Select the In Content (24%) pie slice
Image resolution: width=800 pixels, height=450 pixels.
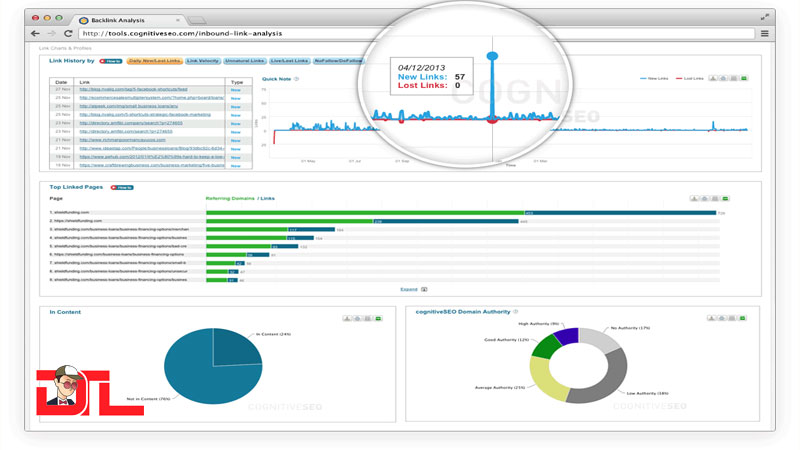point(235,348)
